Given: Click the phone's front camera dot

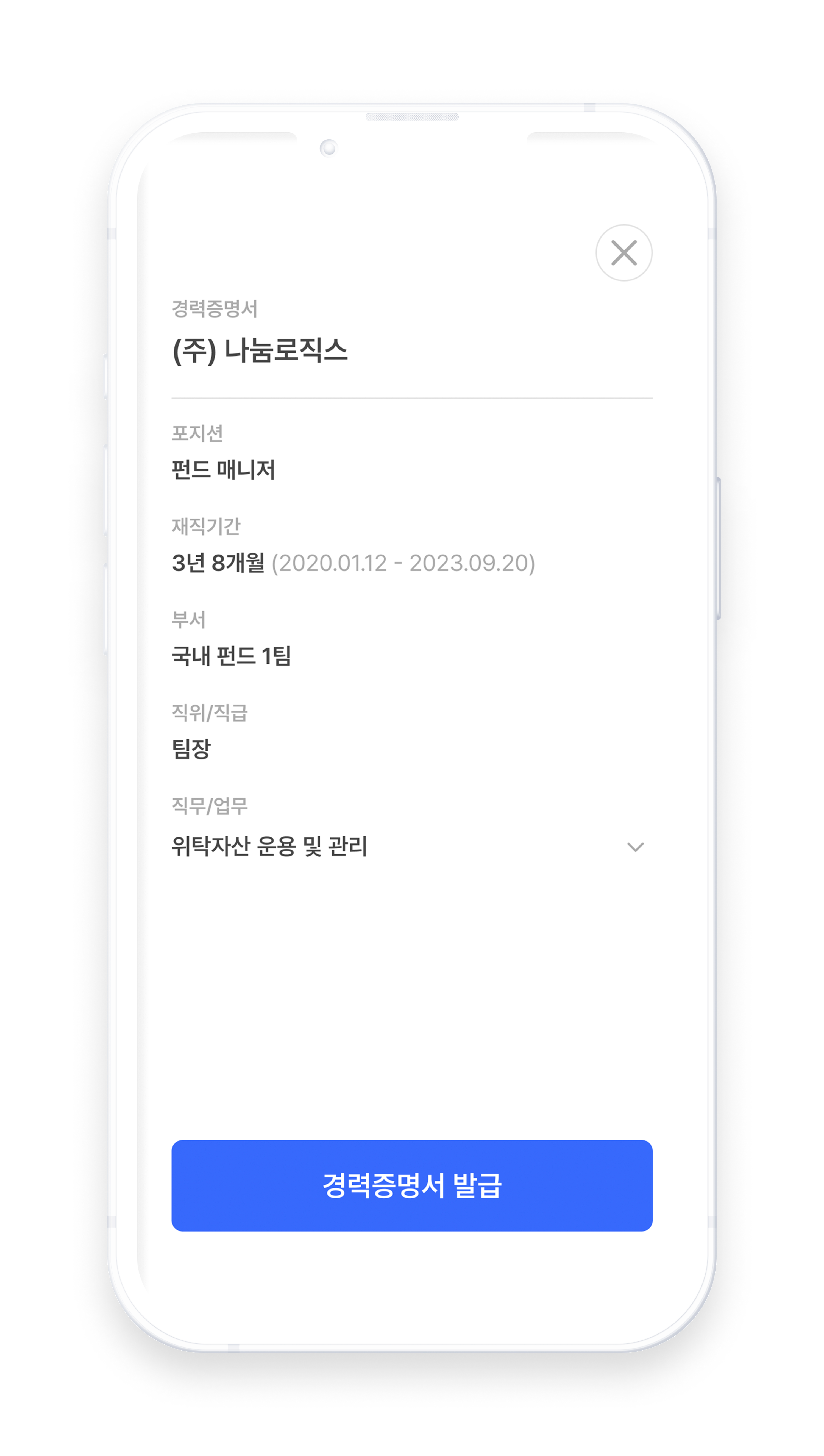Looking at the screenshot, I should 328,148.
